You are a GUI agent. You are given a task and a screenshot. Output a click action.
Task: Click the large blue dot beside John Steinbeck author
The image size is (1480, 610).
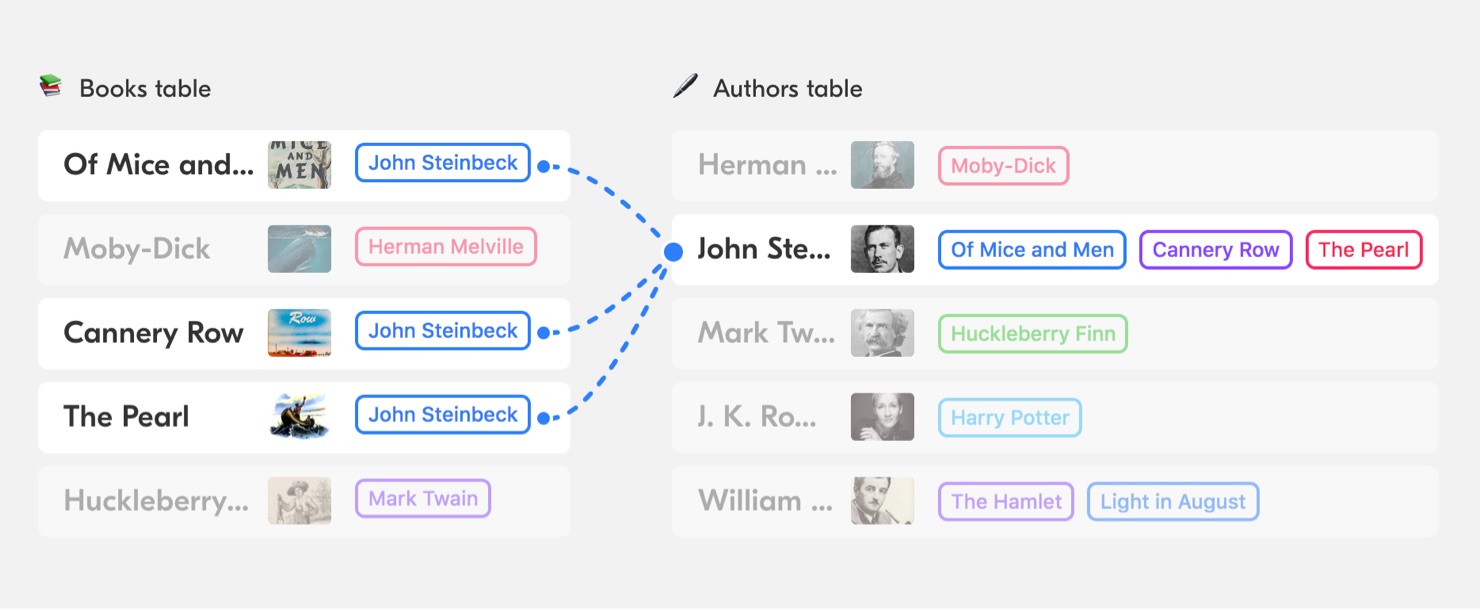674,252
